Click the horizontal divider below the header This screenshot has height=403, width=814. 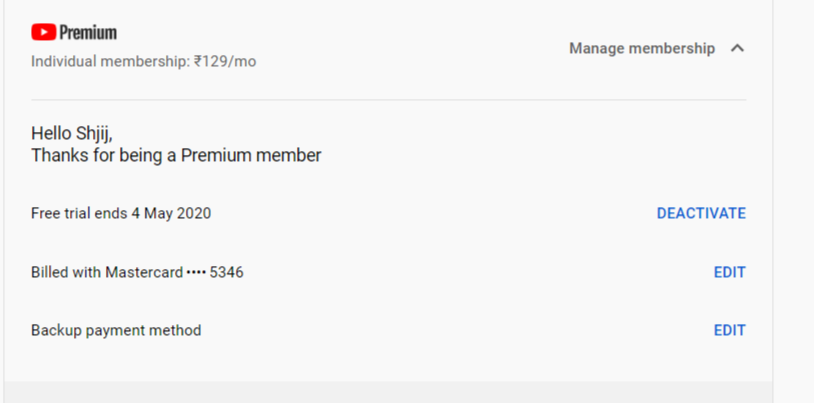pos(388,100)
